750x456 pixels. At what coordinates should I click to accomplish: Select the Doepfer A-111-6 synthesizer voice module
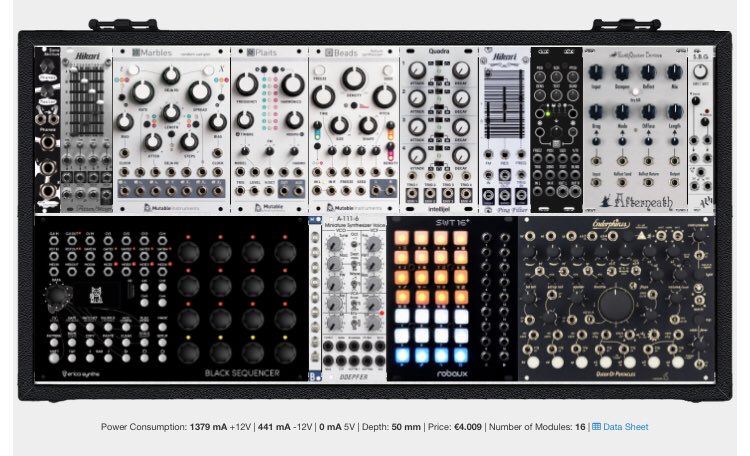point(354,299)
